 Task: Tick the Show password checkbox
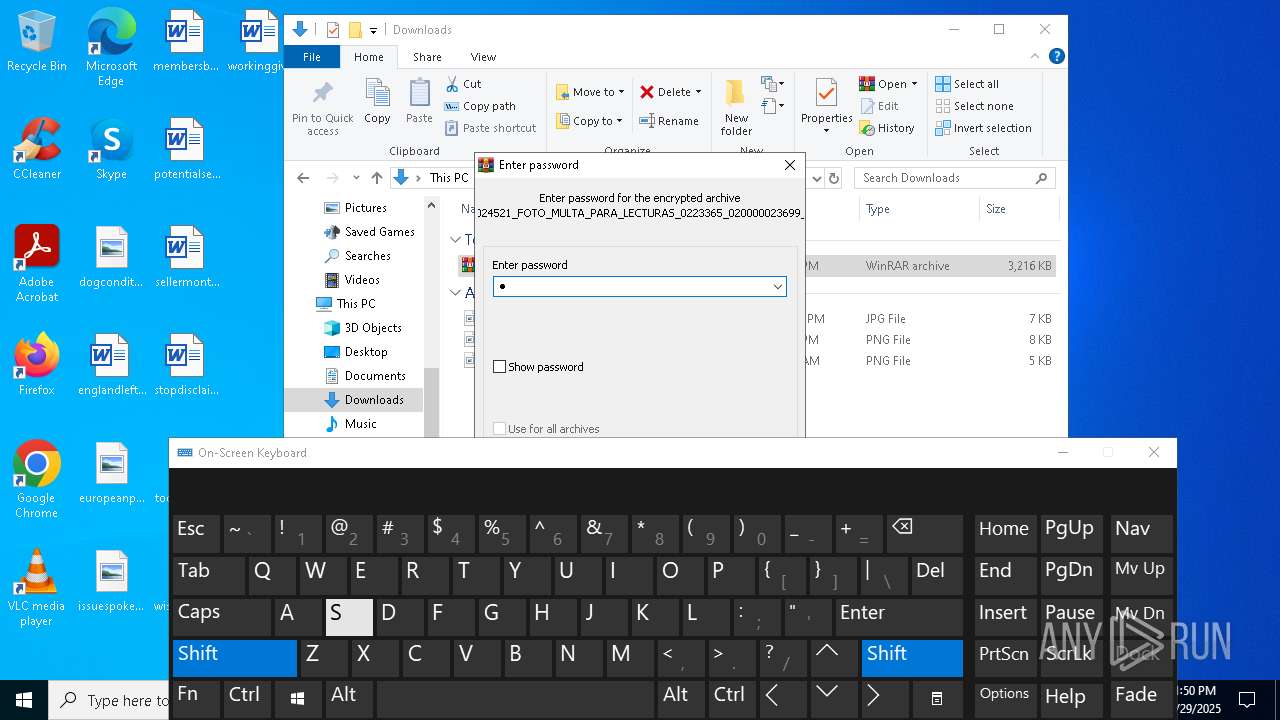499,367
